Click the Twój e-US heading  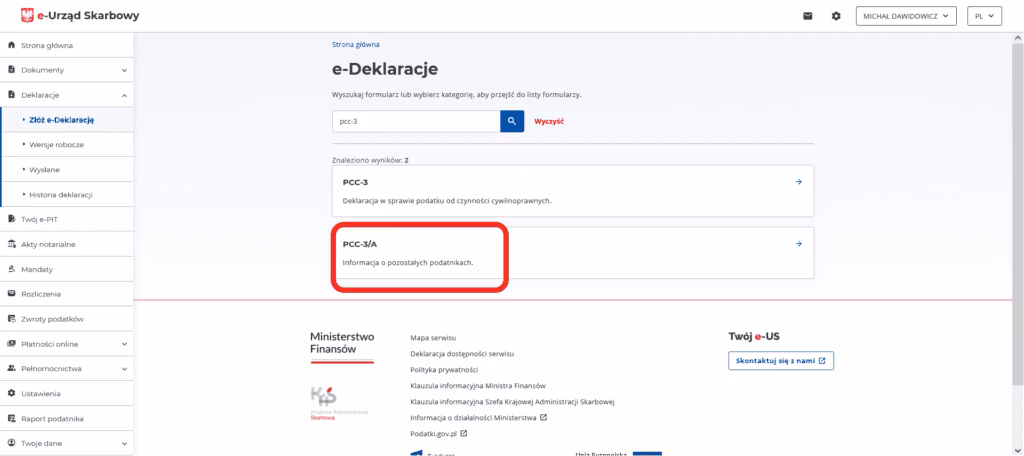click(x=754, y=337)
